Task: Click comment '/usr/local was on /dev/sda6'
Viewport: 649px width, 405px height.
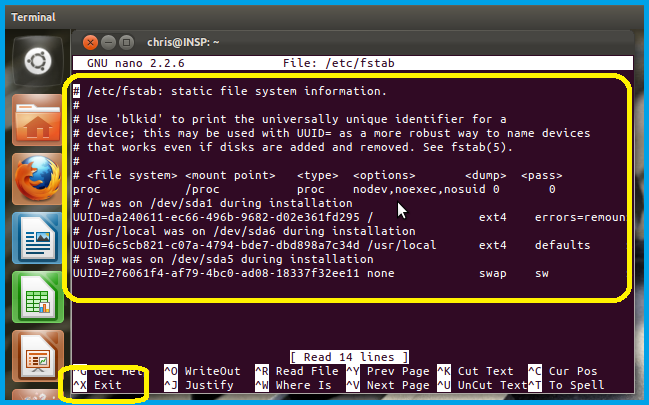Action: point(244,231)
